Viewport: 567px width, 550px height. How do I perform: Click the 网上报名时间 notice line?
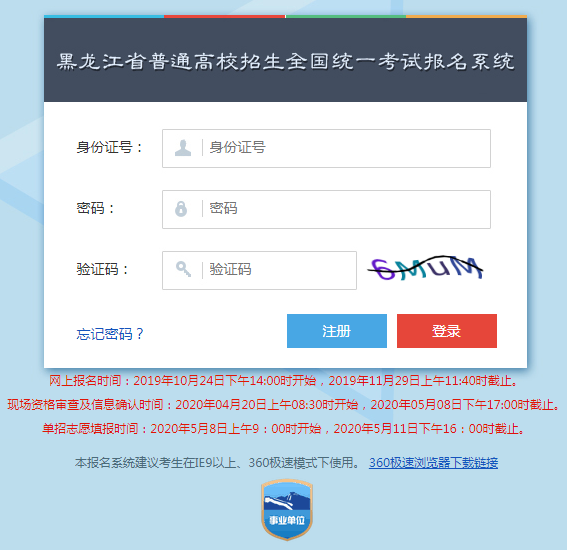pyautogui.click(x=284, y=381)
